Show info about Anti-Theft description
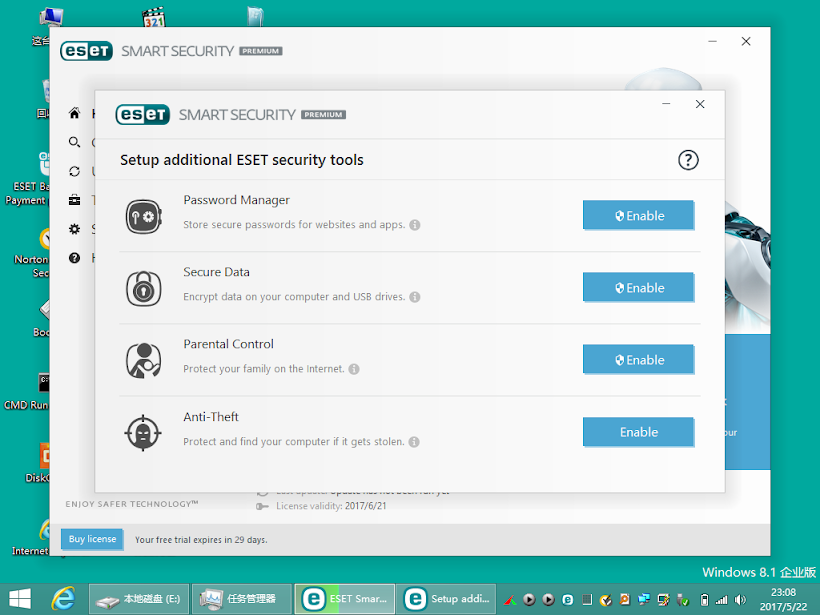 414,442
